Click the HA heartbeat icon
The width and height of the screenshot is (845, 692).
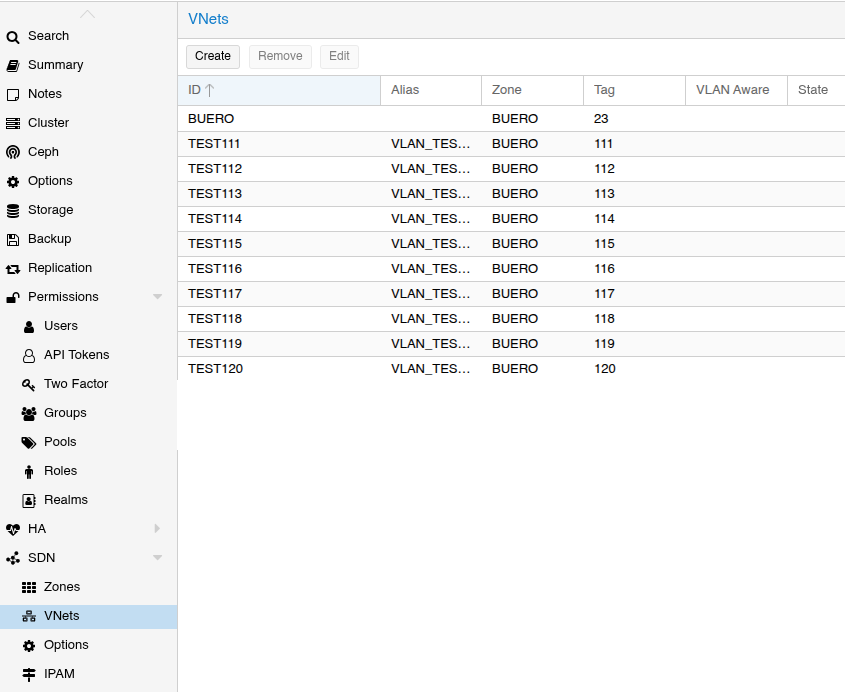coord(13,529)
